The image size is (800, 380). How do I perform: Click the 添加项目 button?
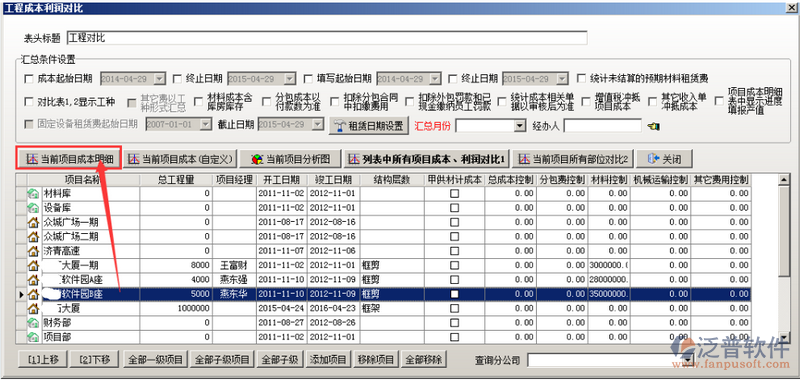pos(329,360)
